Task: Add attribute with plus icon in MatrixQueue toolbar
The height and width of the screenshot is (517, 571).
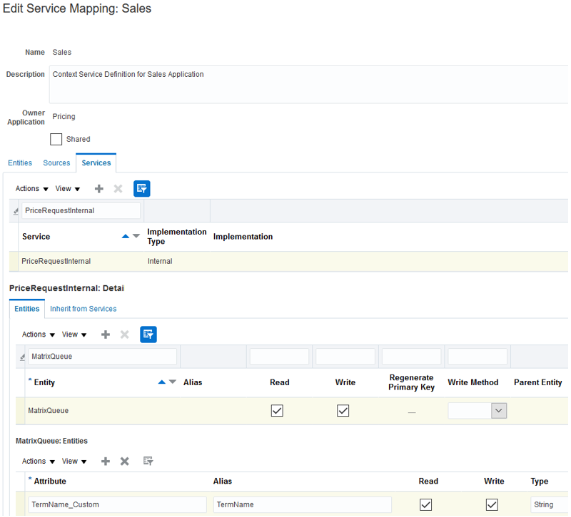Action: click(x=106, y=461)
